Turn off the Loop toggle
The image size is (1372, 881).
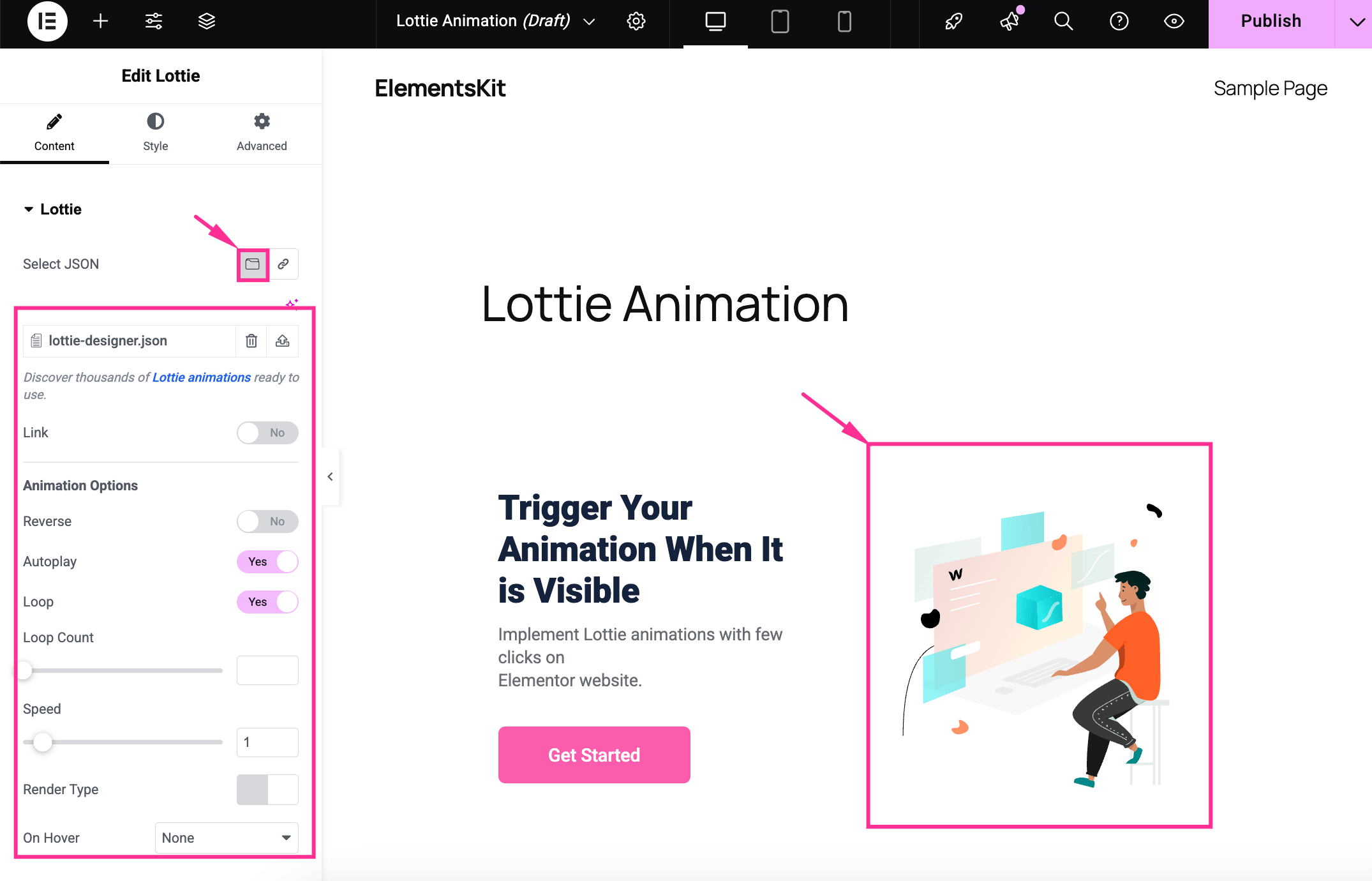pyautogui.click(x=267, y=601)
